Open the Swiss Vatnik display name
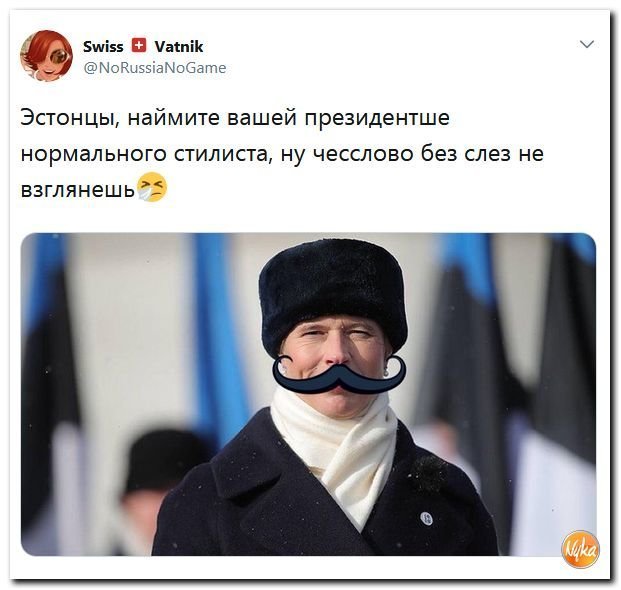This screenshot has width=621, height=590. coord(143,46)
